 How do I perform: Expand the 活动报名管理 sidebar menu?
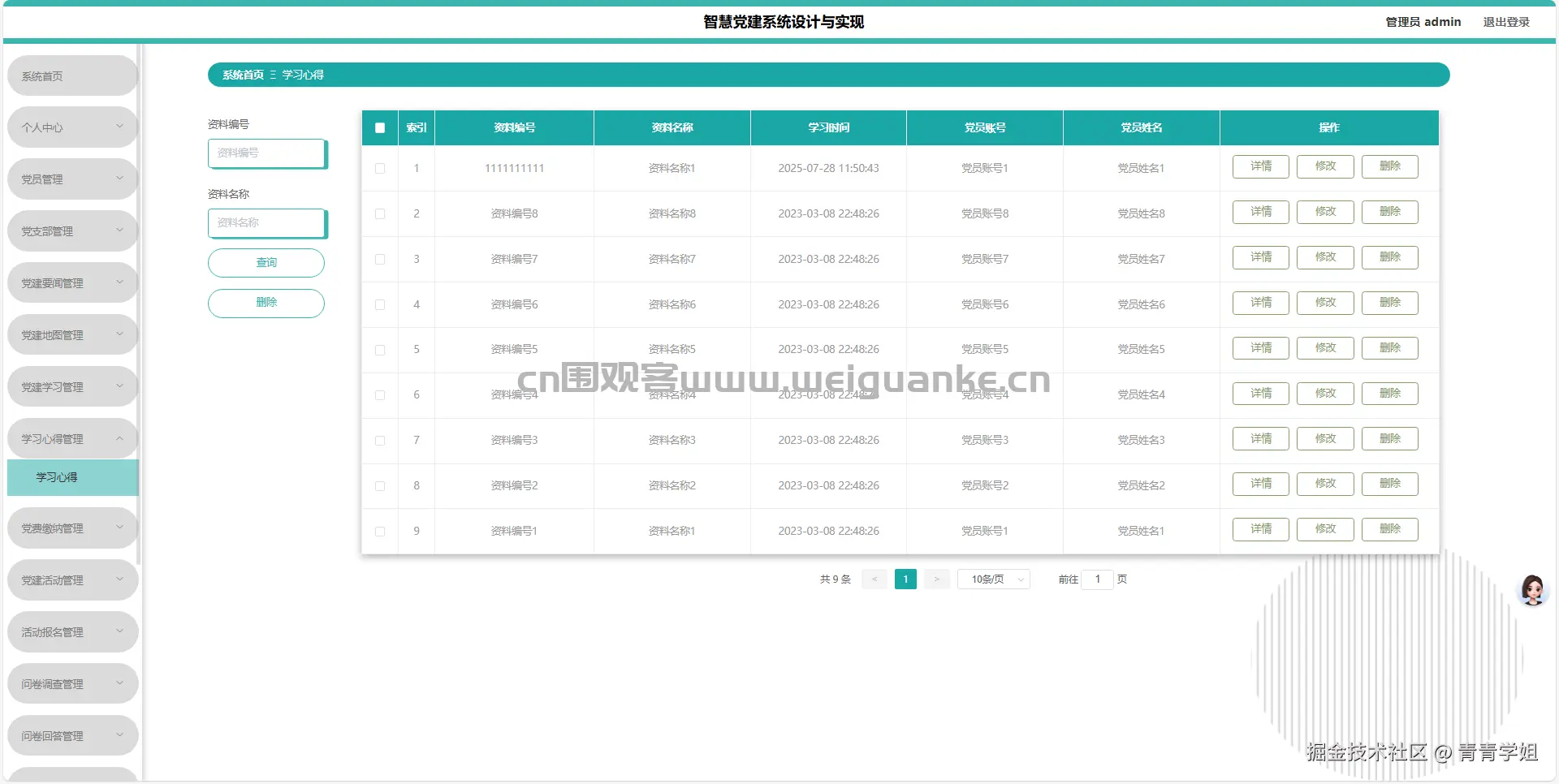point(72,632)
